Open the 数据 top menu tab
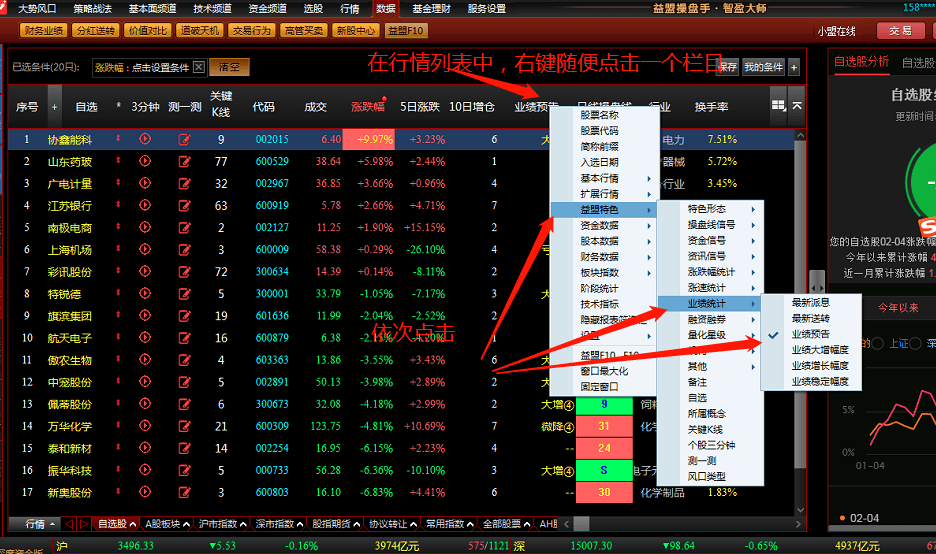The height and width of the screenshot is (554, 936). (386, 8)
